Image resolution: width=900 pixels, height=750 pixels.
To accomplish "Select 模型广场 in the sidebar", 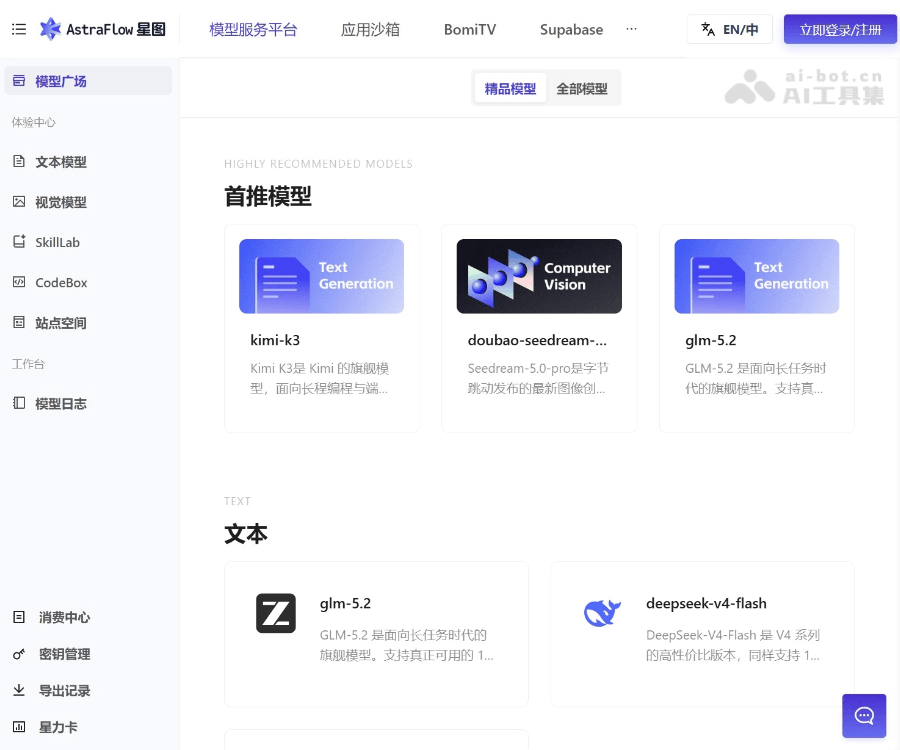I will pyautogui.click(x=88, y=81).
